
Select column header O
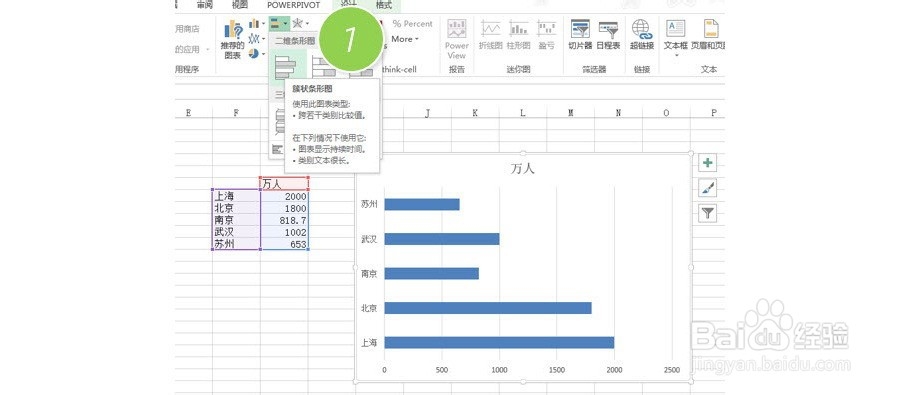point(666,113)
